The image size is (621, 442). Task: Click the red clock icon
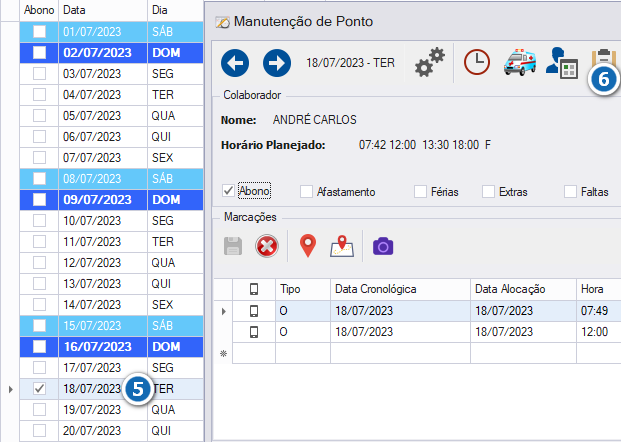477,62
